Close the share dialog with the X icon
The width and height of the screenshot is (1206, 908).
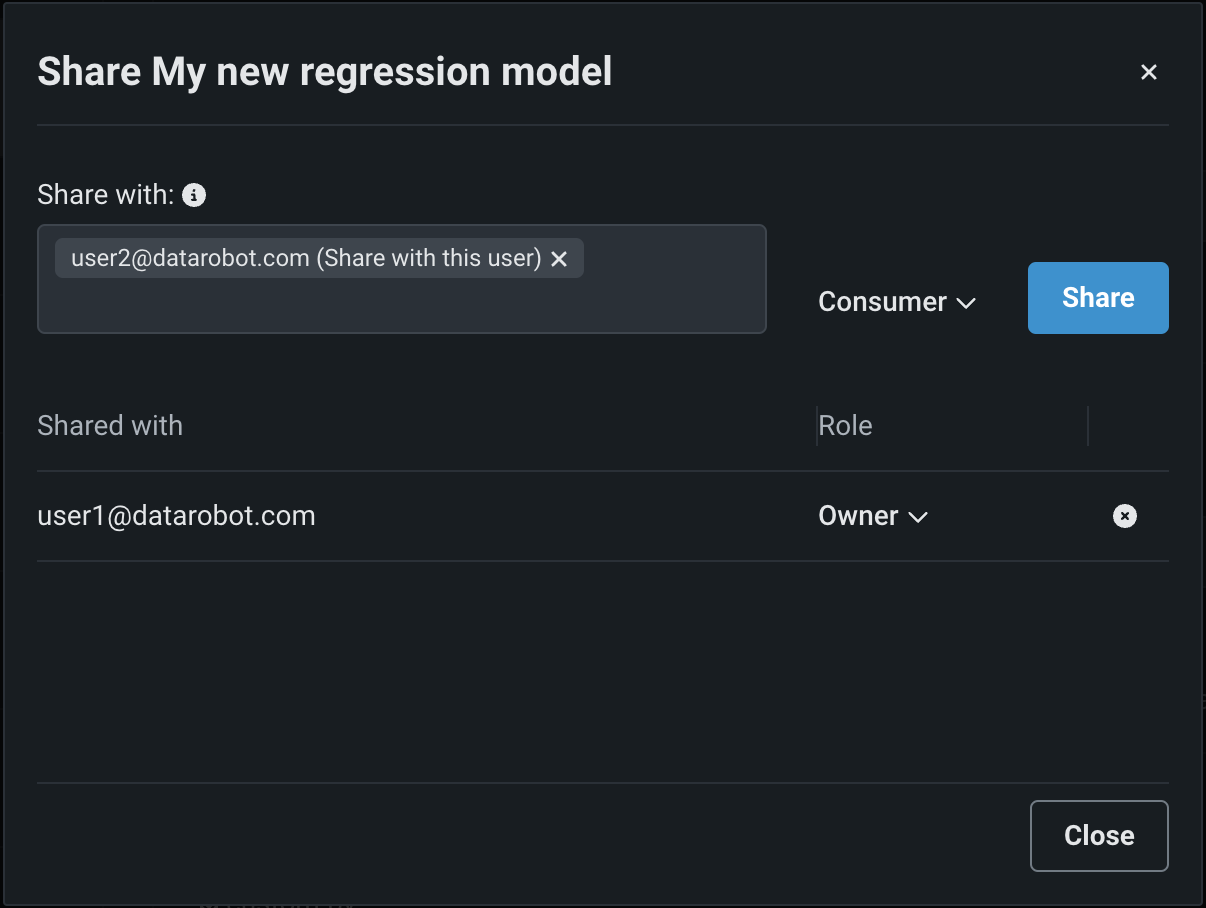(x=1148, y=72)
